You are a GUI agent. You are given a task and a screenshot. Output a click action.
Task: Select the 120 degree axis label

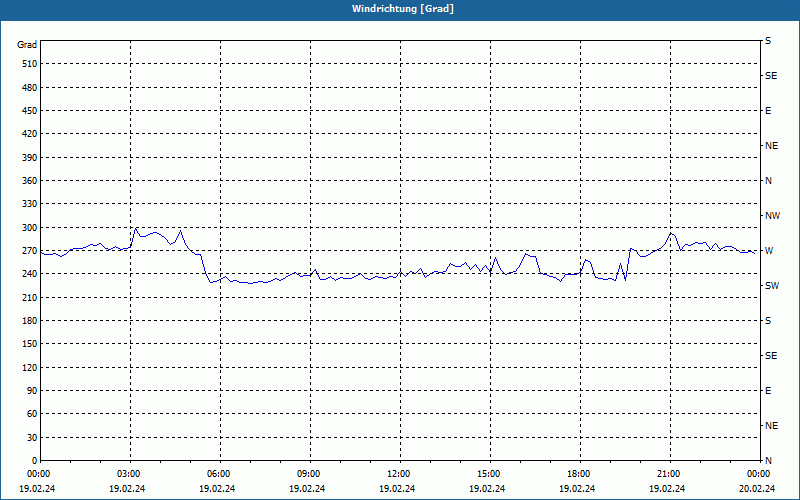click(x=29, y=367)
